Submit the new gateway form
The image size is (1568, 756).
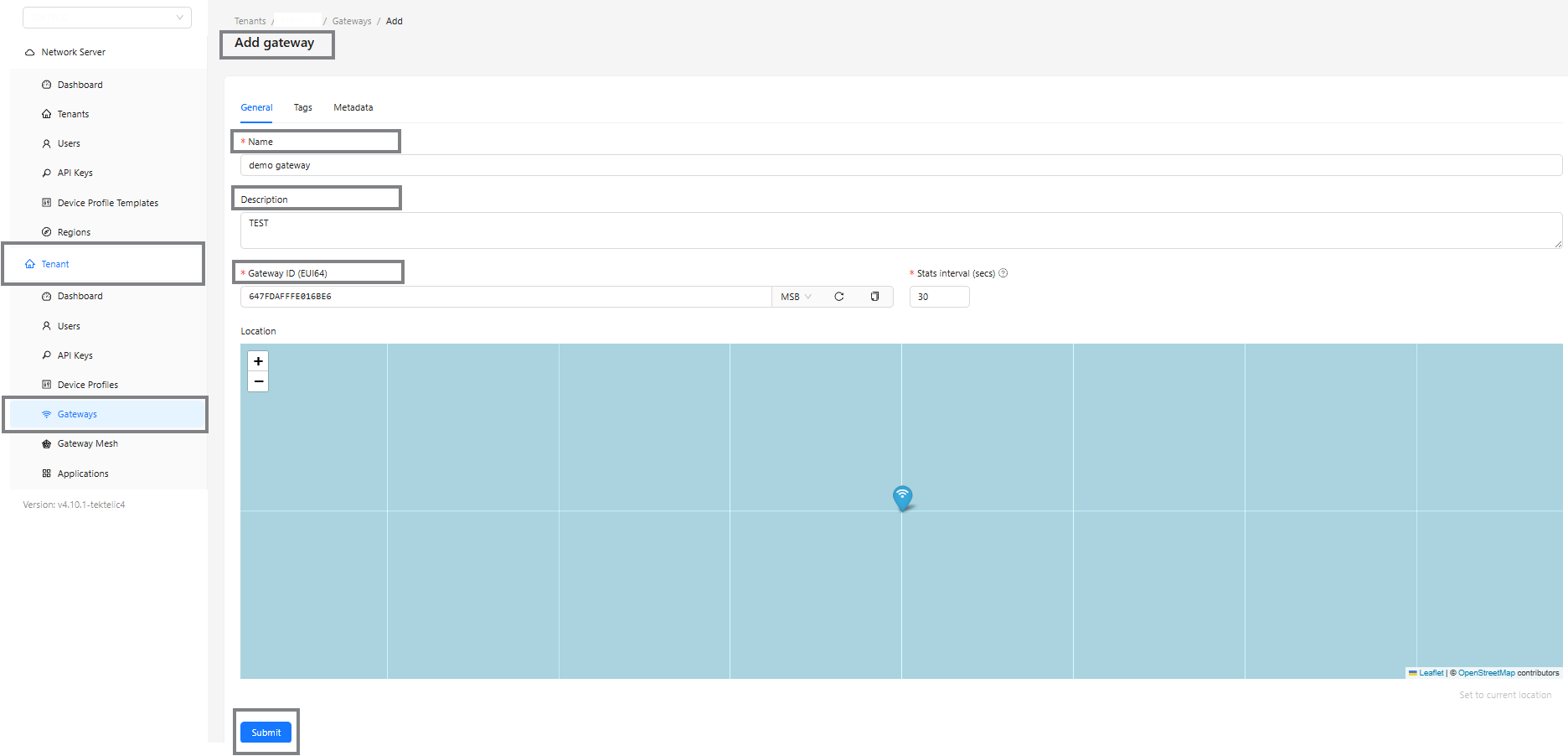point(266,732)
